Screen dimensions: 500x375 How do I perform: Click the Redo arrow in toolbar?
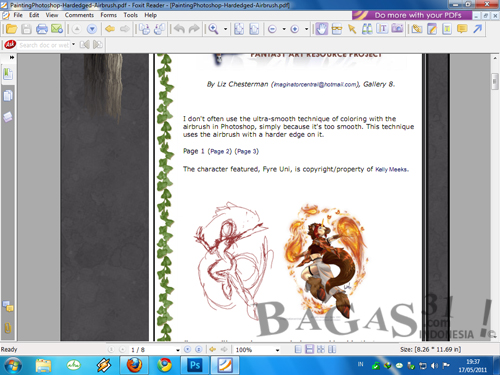(x=194, y=29)
